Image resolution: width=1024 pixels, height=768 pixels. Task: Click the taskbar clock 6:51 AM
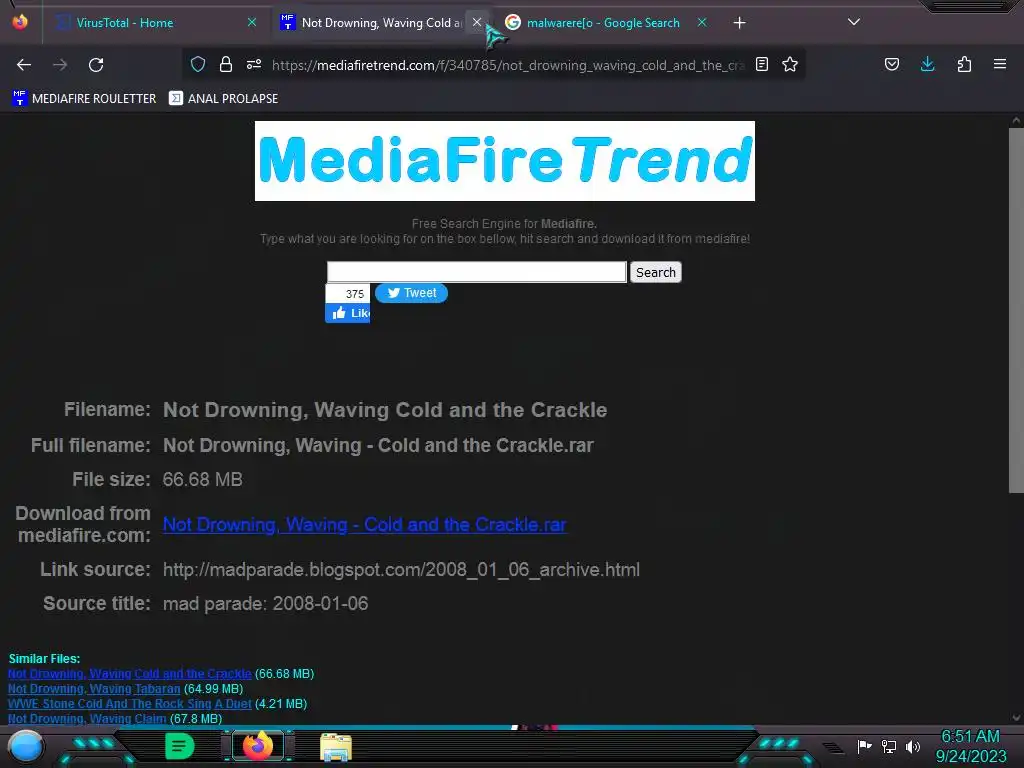pyautogui.click(x=970, y=737)
